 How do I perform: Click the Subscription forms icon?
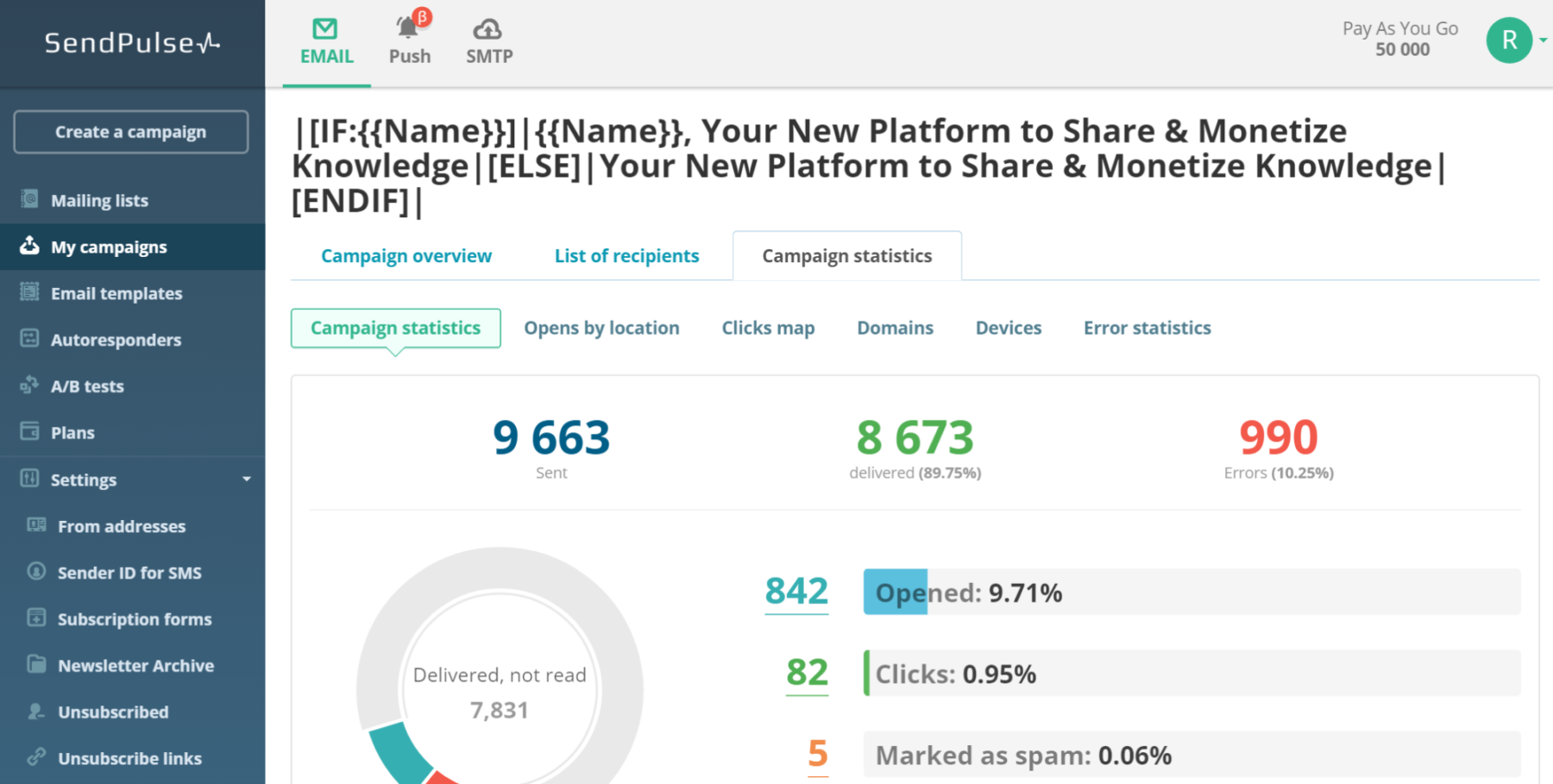[x=35, y=618]
